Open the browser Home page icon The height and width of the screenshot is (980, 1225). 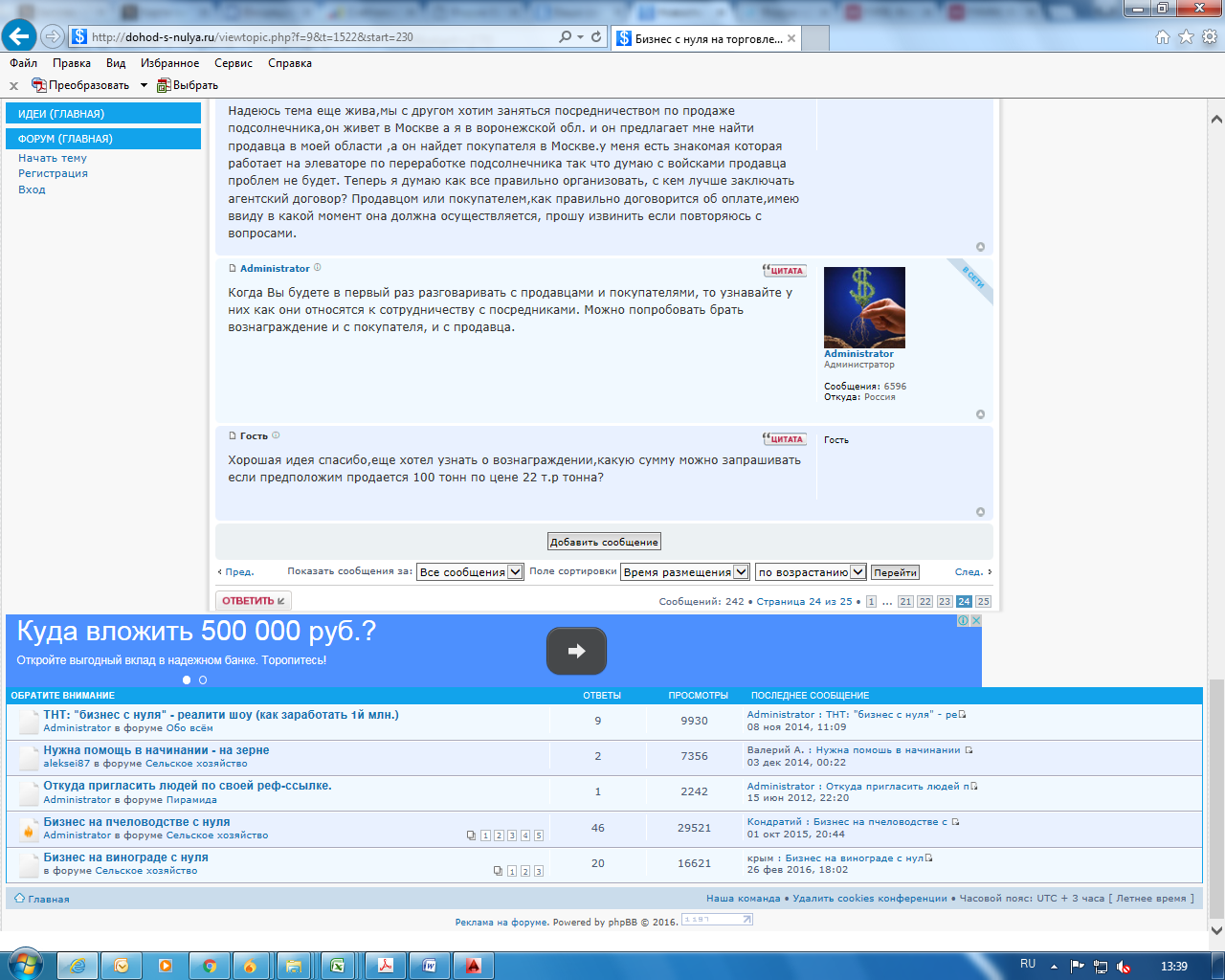pos(1162,37)
